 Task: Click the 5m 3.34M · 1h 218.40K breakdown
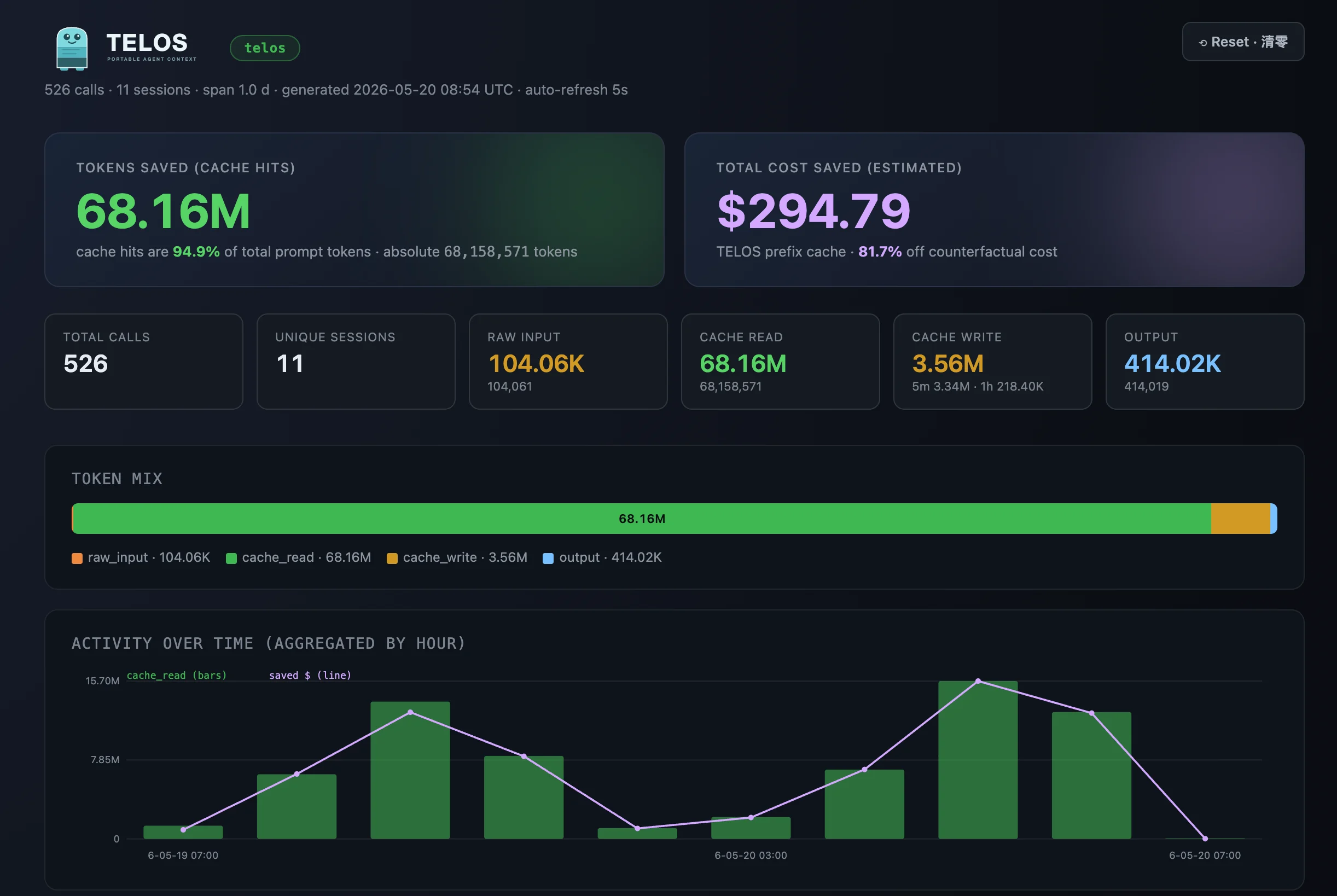tap(978, 386)
